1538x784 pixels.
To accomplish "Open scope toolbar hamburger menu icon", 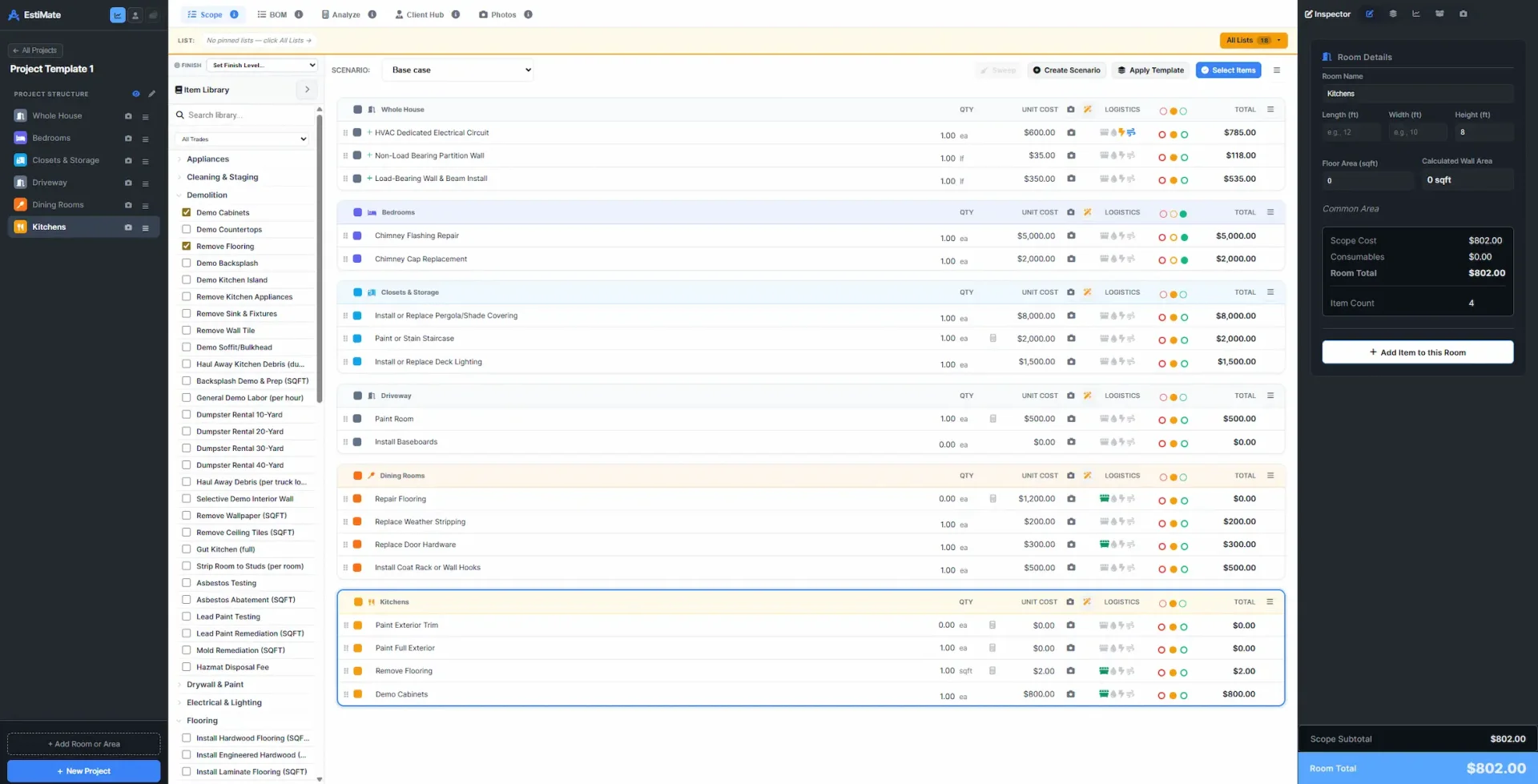I will (x=1277, y=70).
